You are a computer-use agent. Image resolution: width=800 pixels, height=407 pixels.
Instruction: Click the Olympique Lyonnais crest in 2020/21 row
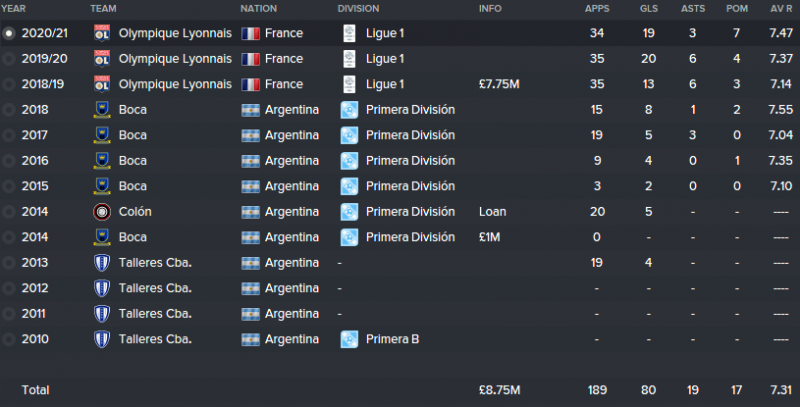coord(102,33)
